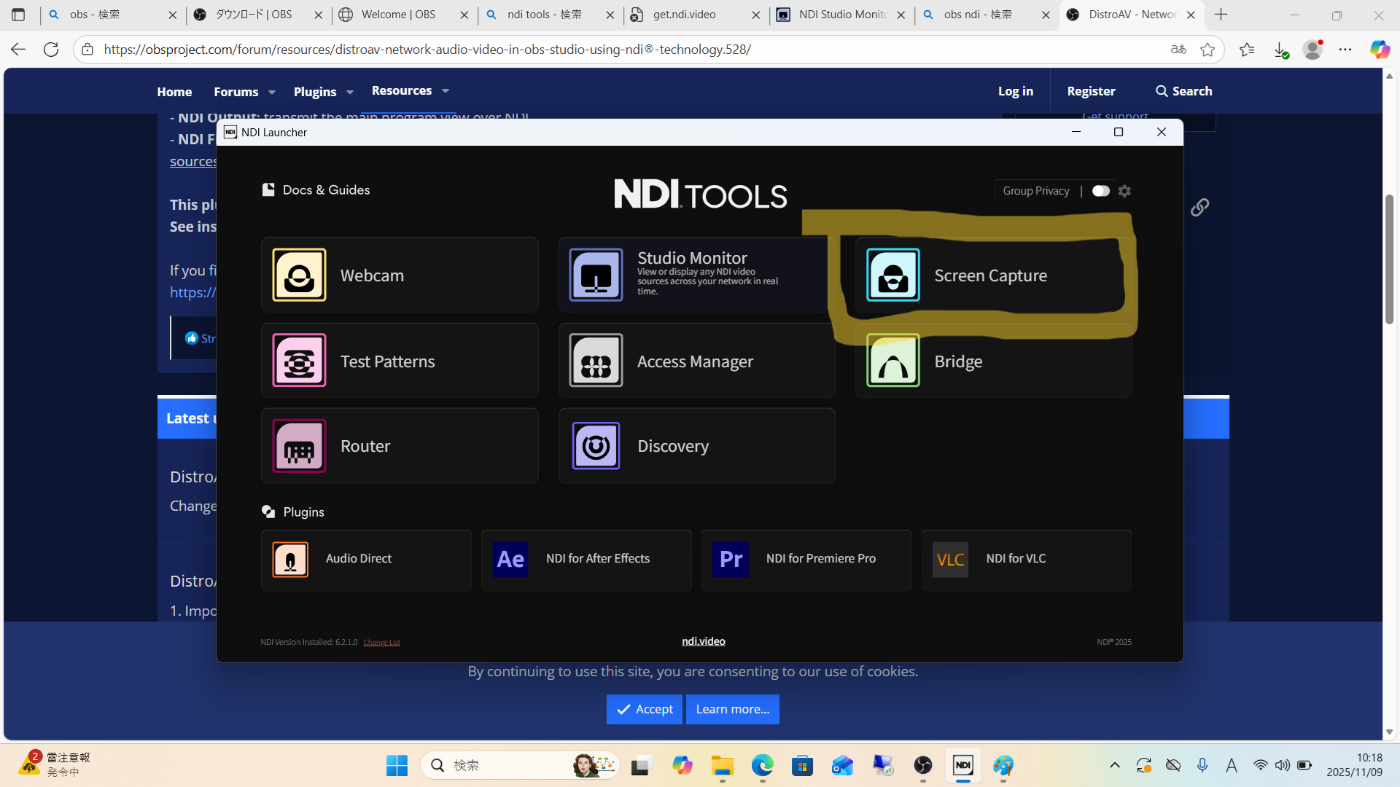Screen dimensions: 1400x787
Task: Start the Screen Capture tool icon
Action: (893, 275)
